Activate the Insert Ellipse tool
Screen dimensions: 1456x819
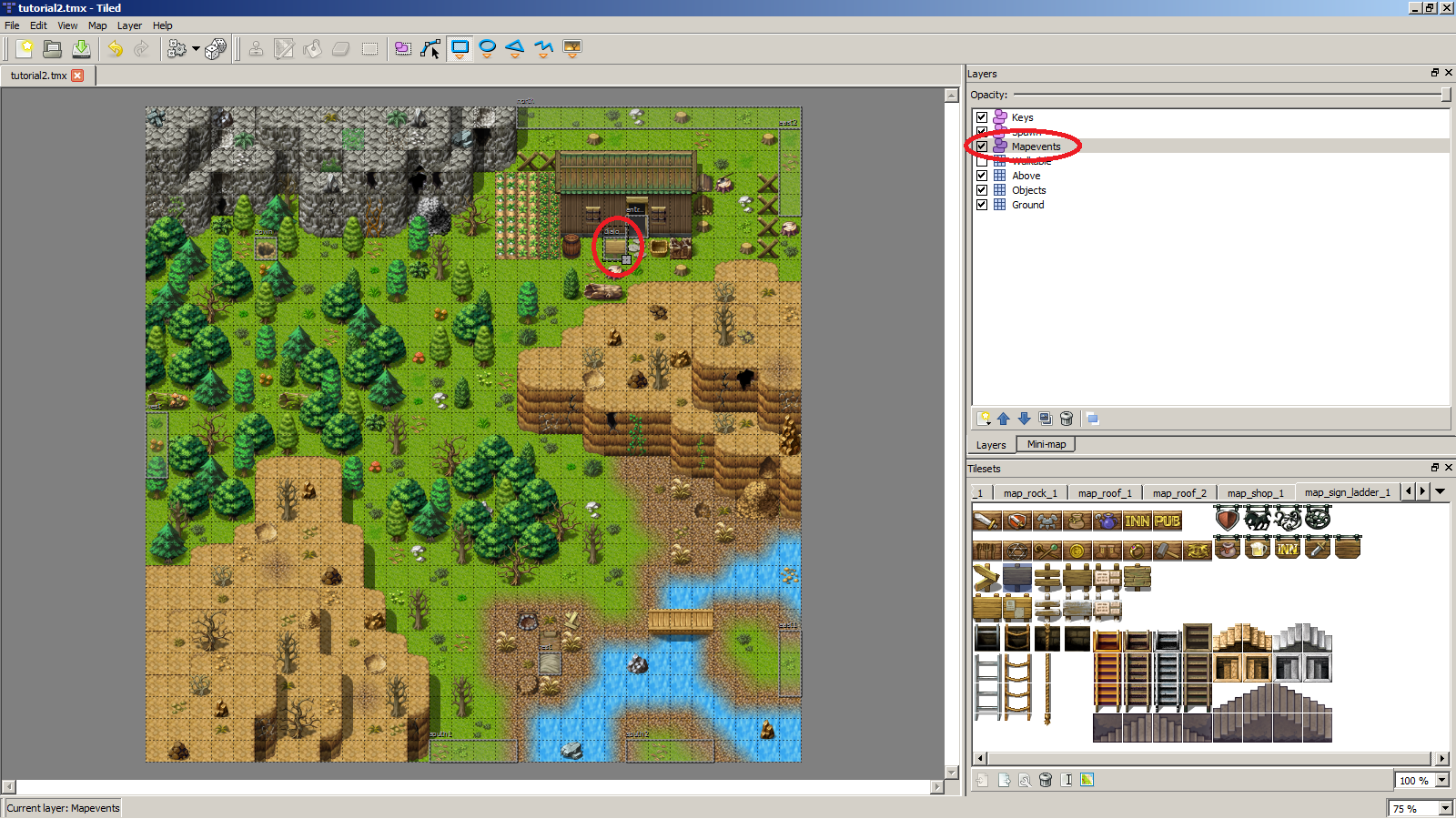(x=488, y=48)
